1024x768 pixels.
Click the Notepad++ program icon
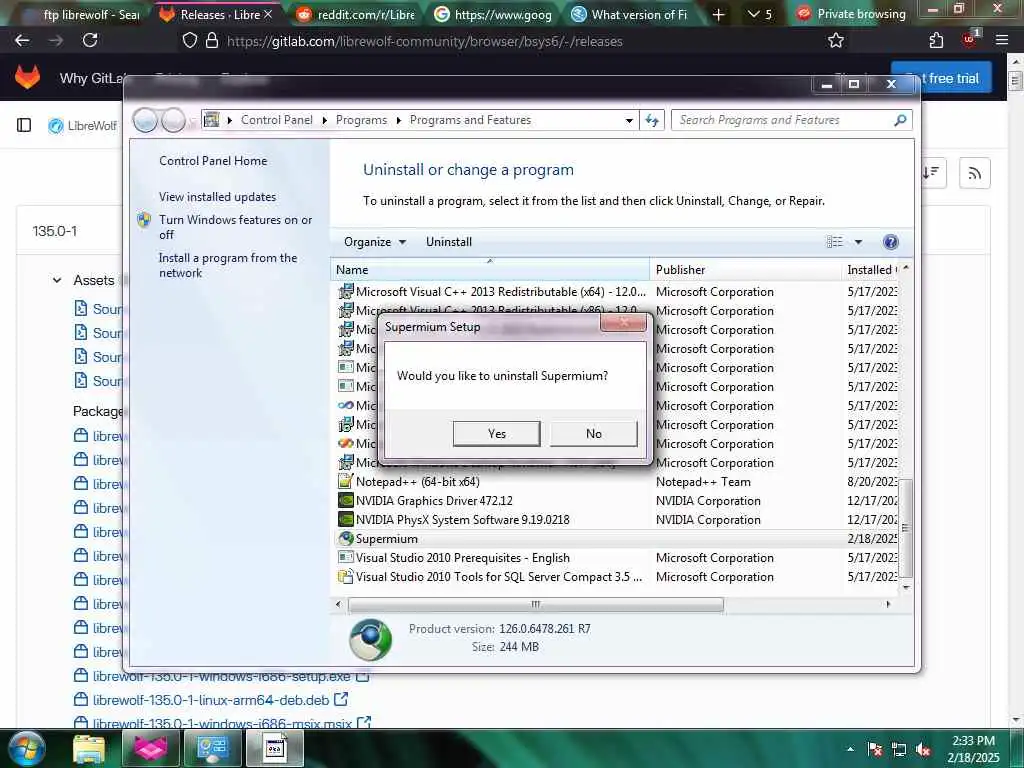coord(345,481)
